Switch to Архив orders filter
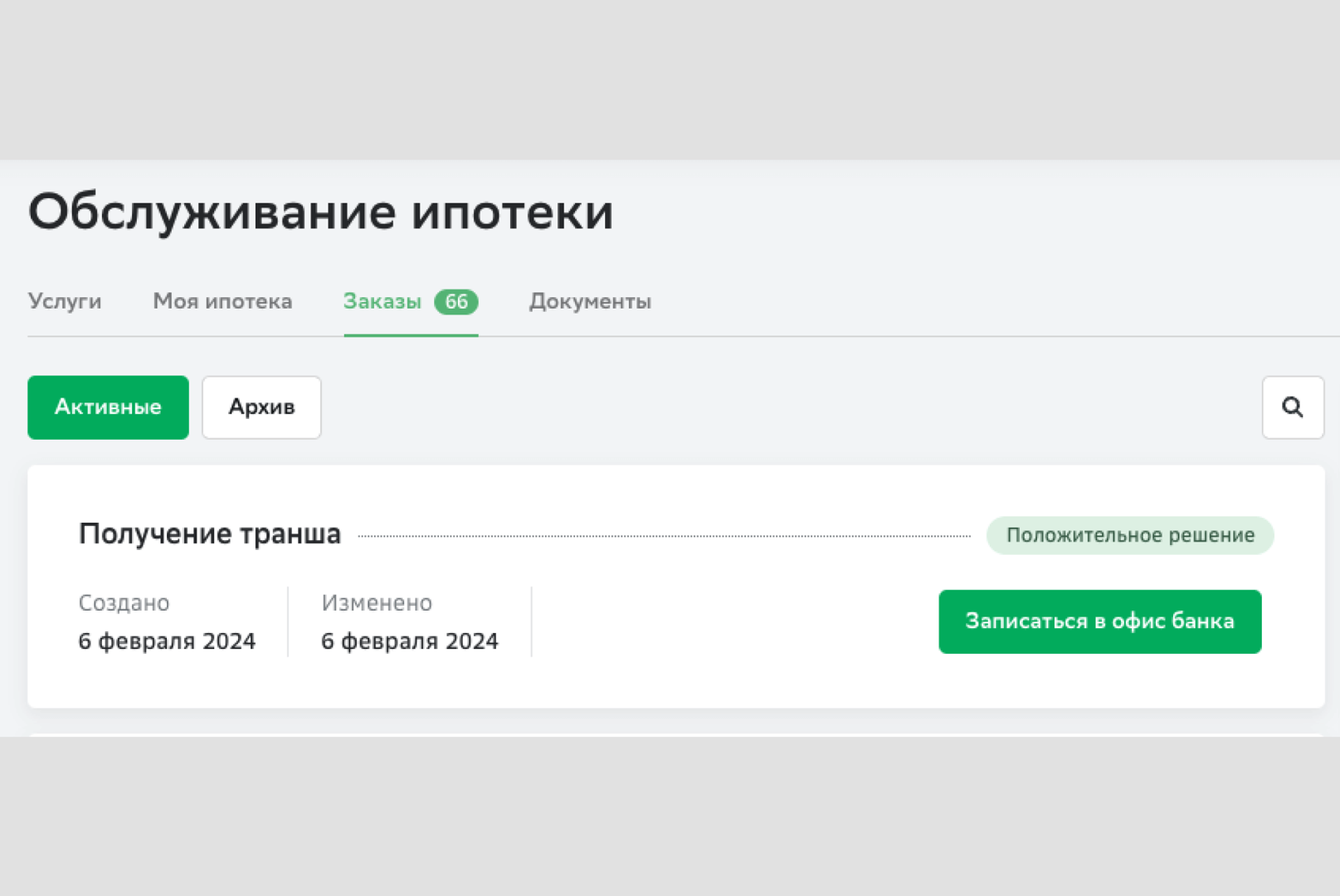The height and width of the screenshot is (896, 1340). [261, 407]
